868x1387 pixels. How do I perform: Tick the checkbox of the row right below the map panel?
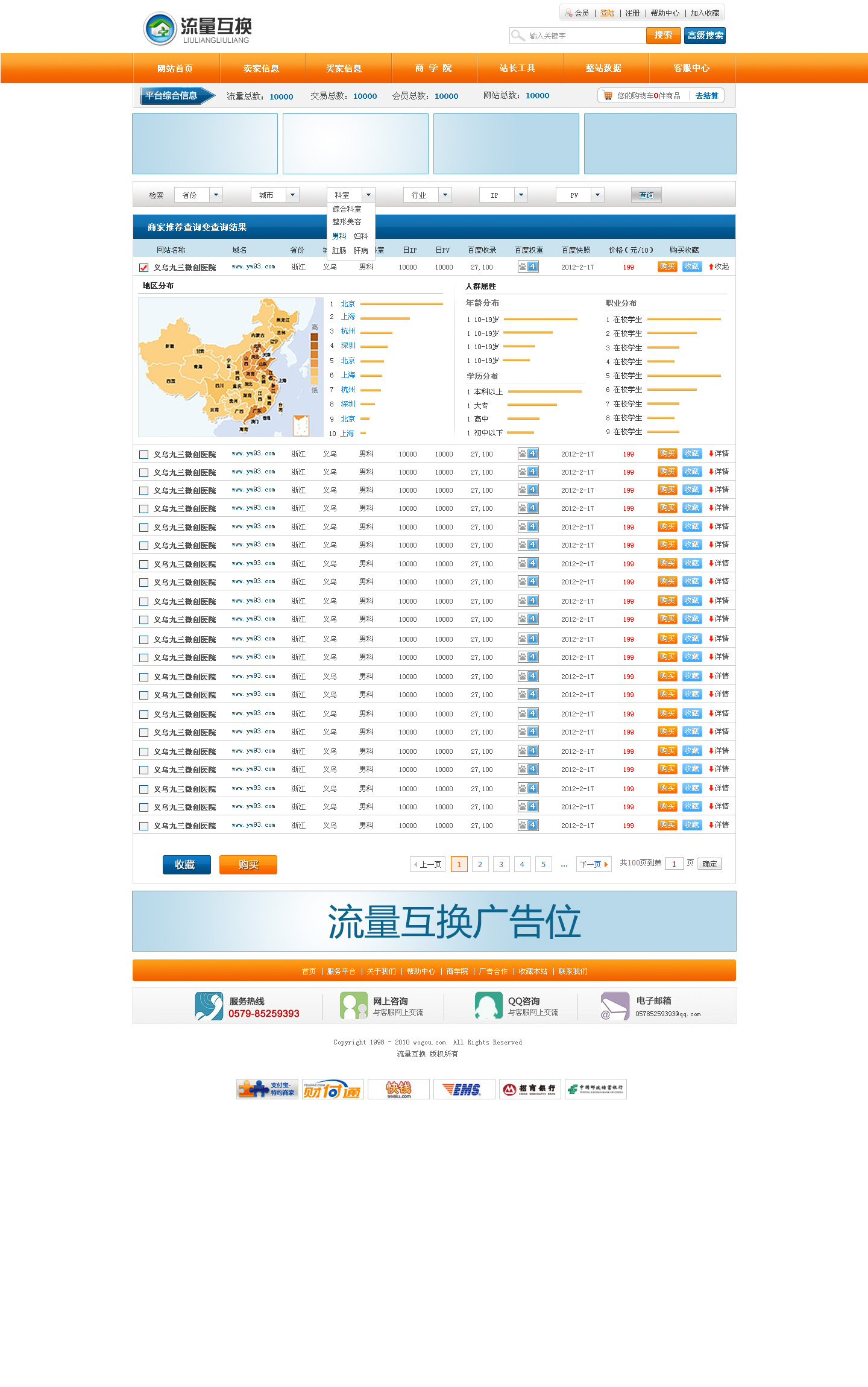143,455
